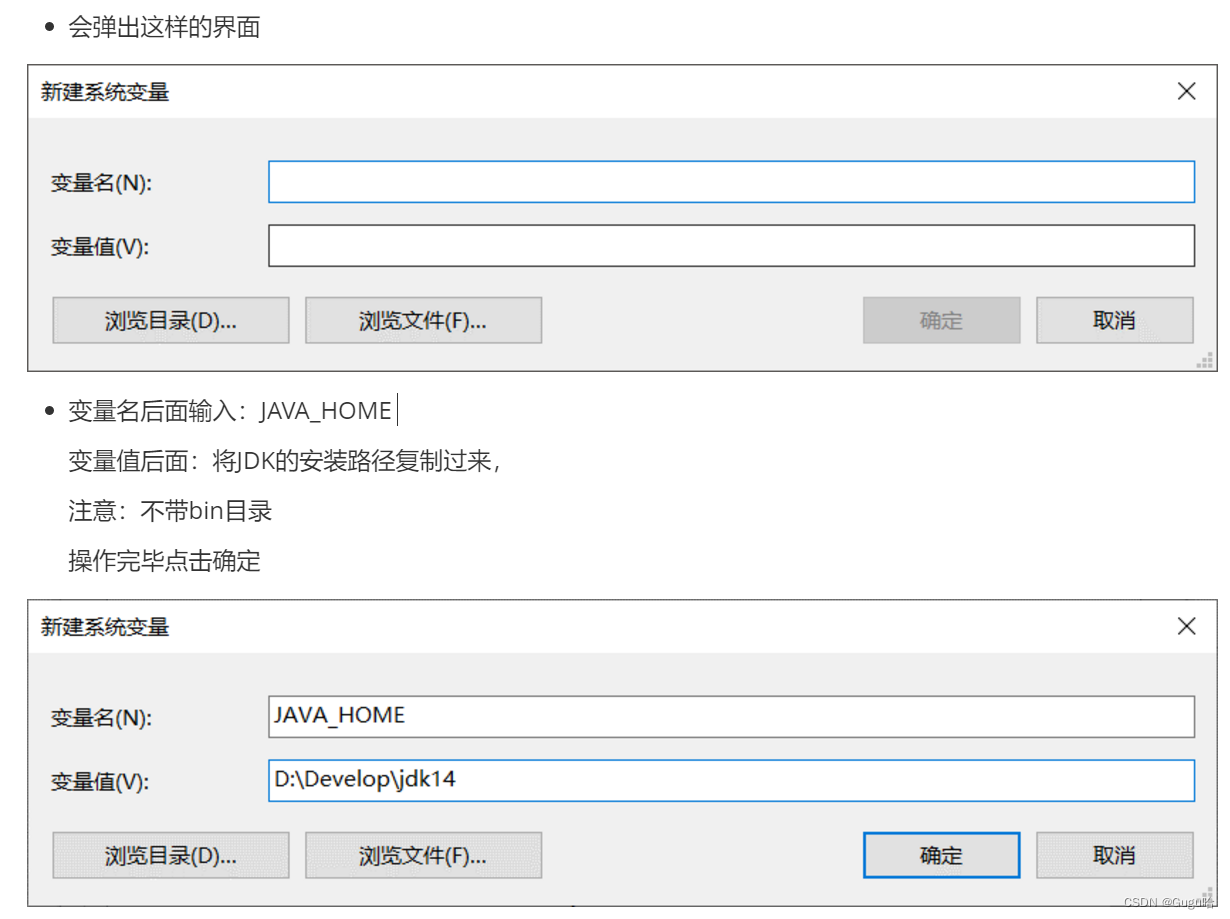1230x919 pixels.
Task: Click the text '变量名后面输入：JAVA_HOME'
Action: [x=230, y=411]
